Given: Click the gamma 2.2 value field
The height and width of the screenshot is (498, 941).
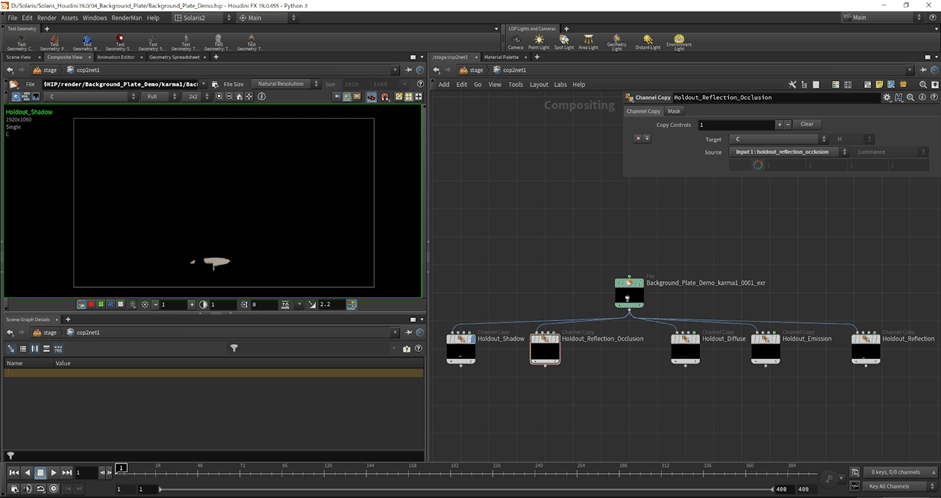Looking at the screenshot, I should coord(331,305).
